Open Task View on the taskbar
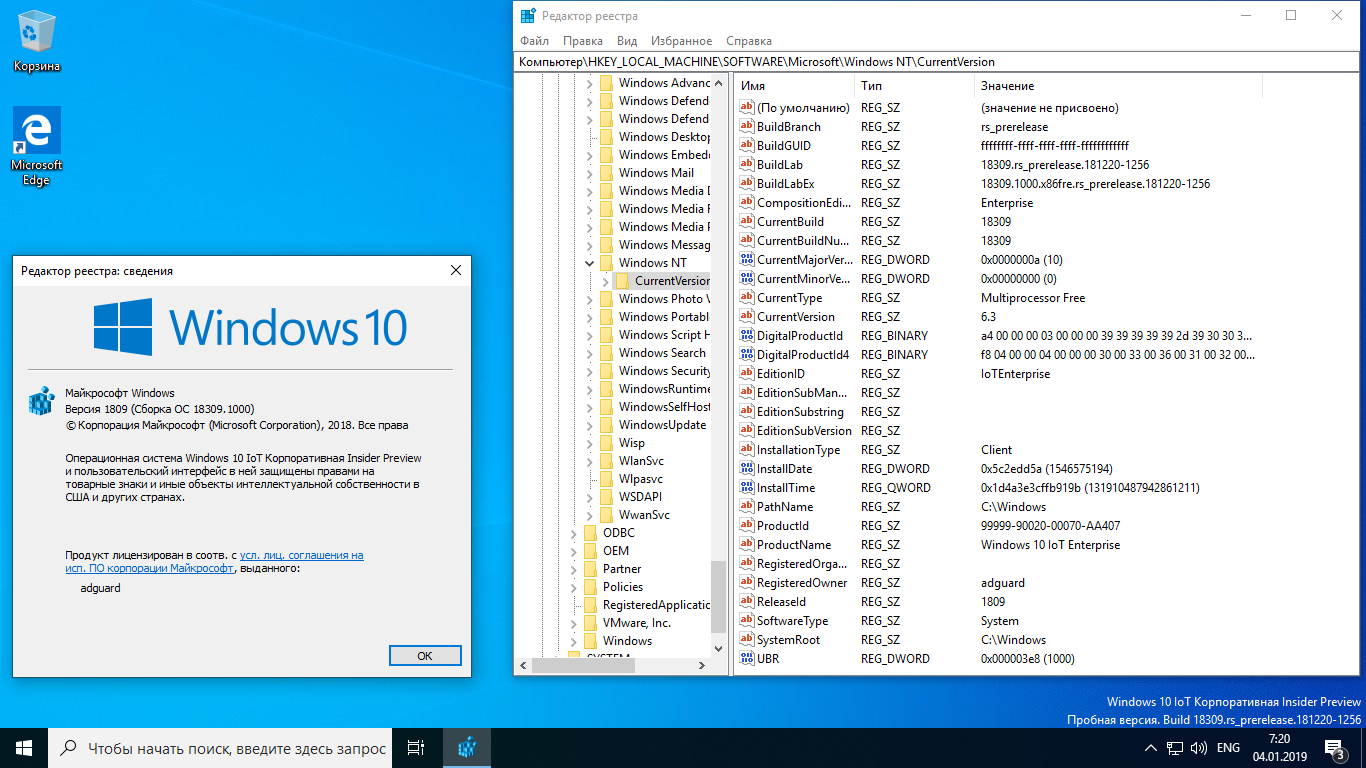1366x768 pixels. (416, 747)
